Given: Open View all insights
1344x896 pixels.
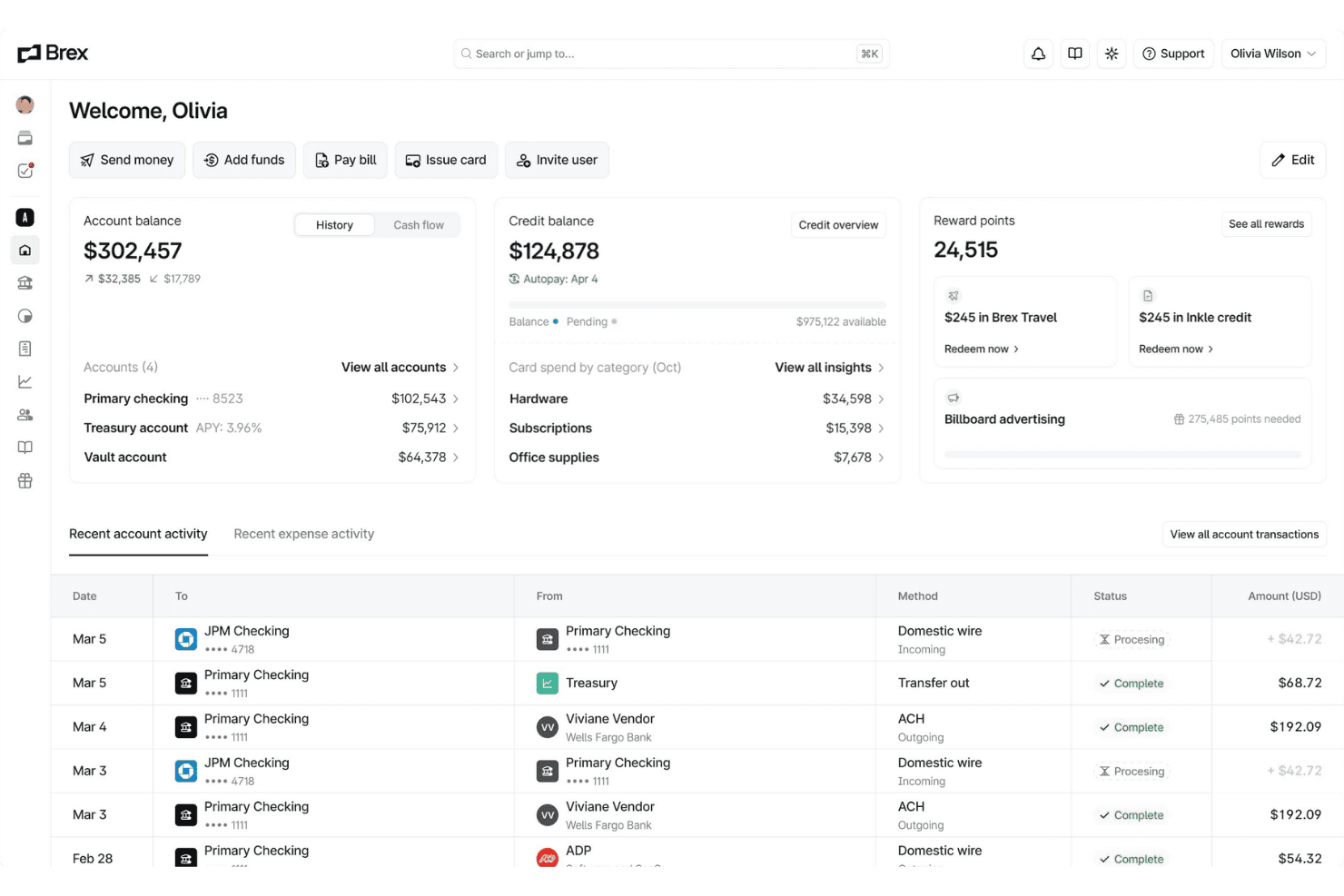Looking at the screenshot, I should 829,367.
